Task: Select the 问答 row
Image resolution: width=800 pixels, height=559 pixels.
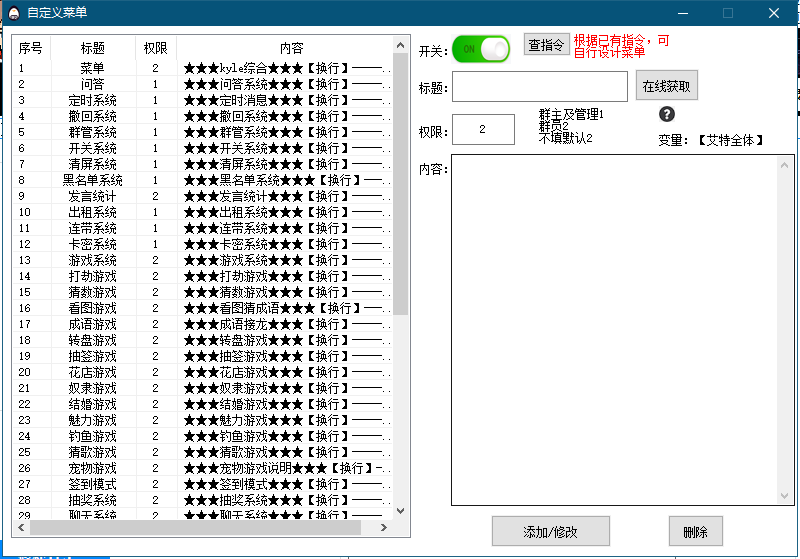Action: (203, 84)
